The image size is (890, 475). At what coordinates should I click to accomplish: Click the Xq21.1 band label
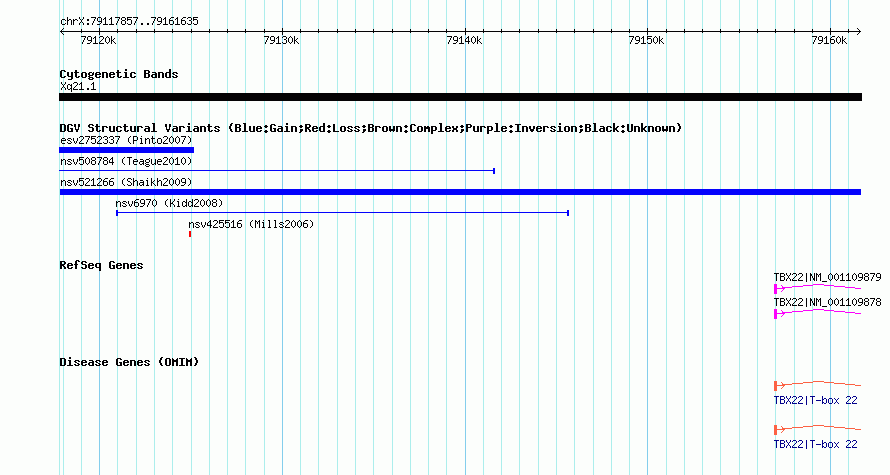coord(78,86)
